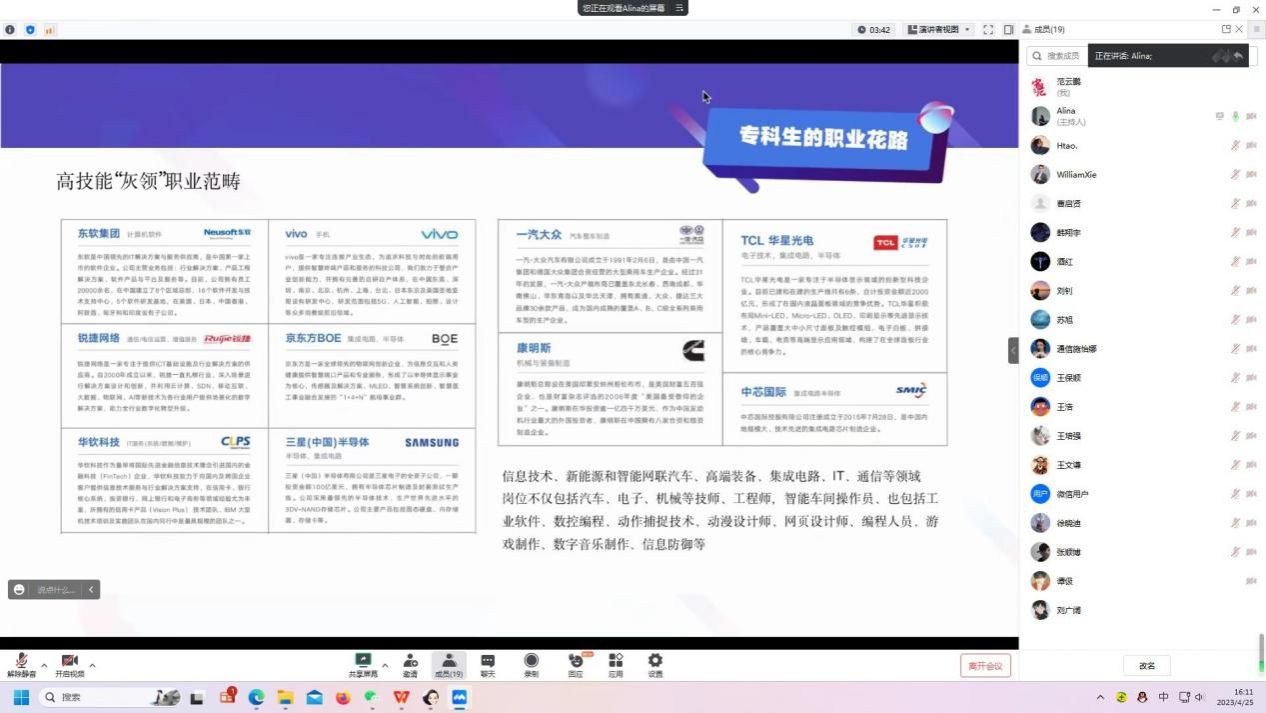Open the 应用 apps icon

click(615, 665)
